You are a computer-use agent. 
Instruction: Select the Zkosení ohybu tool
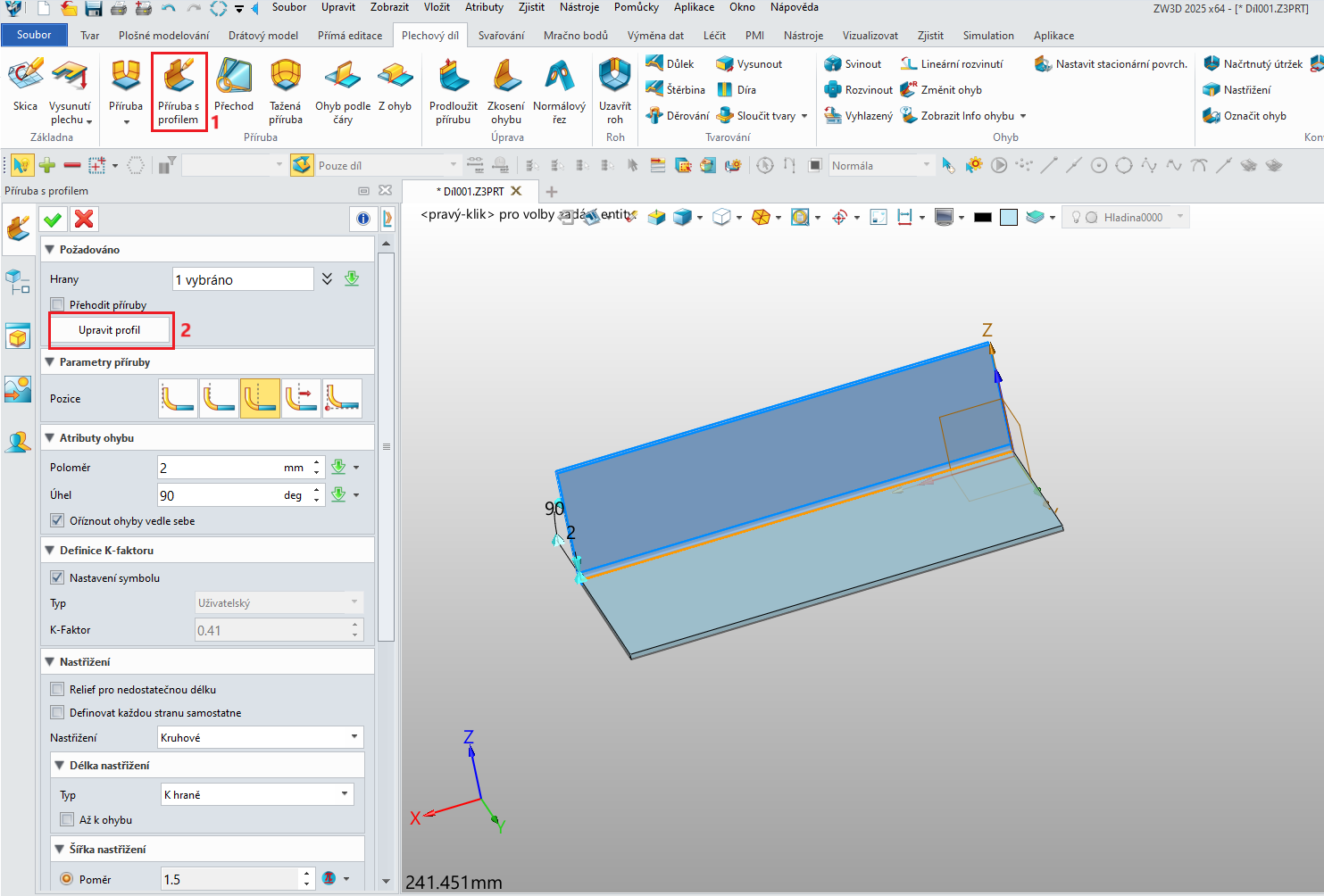click(x=506, y=92)
